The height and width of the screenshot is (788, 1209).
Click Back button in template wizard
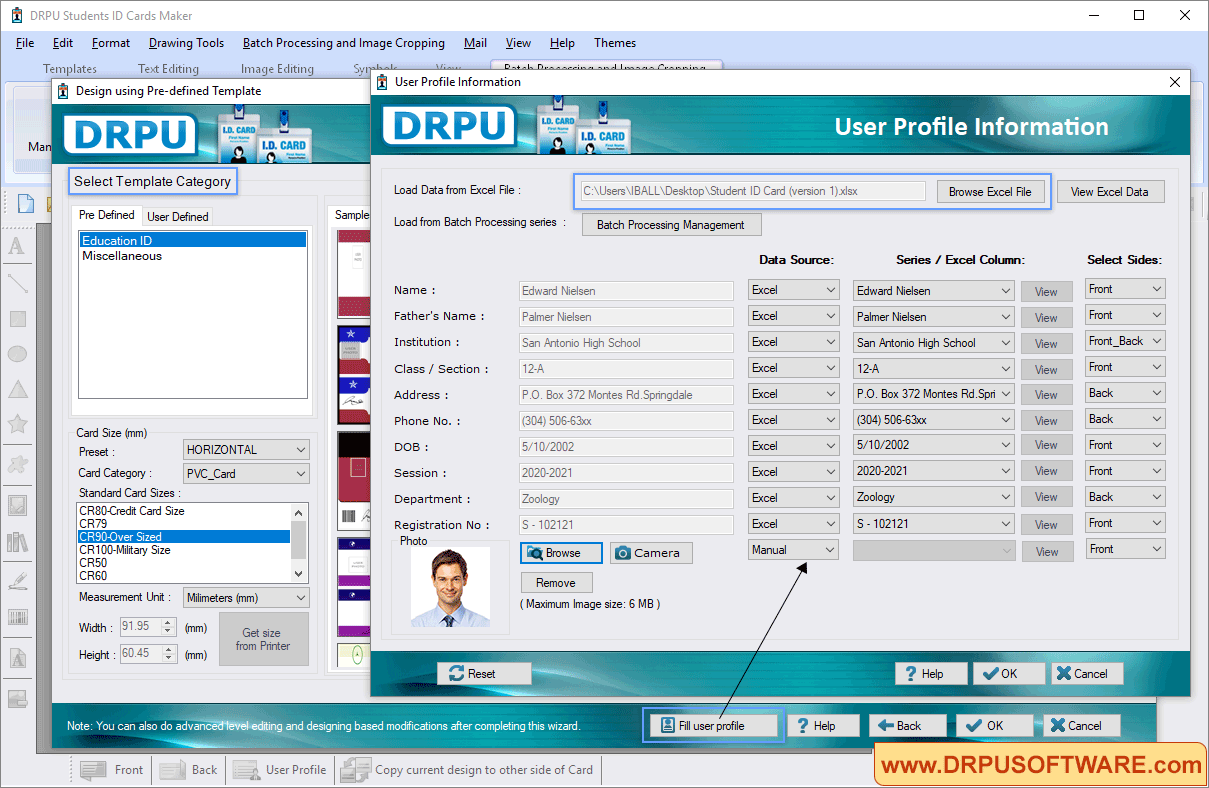(x=908, y=726)
